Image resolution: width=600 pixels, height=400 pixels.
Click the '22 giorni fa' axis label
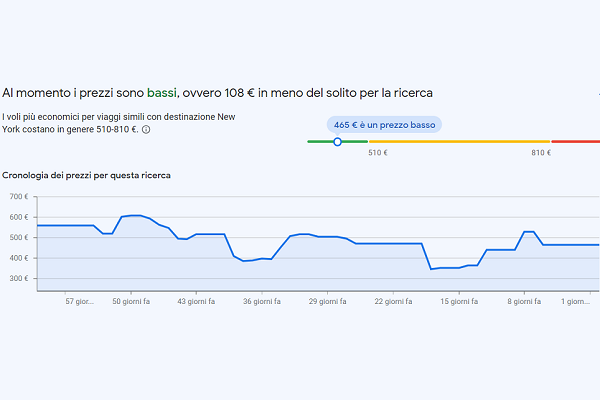coord(393,302)
